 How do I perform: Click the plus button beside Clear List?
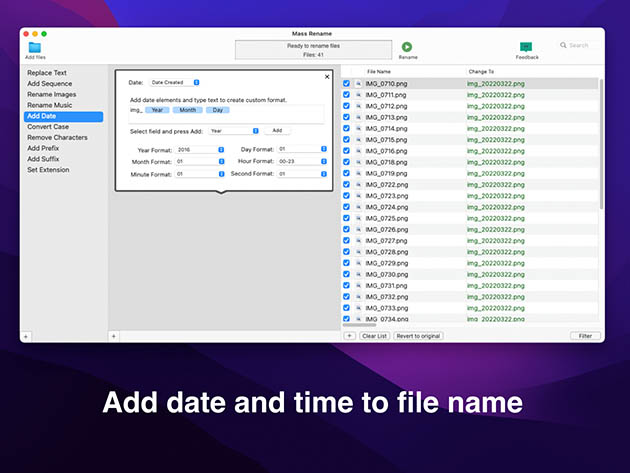tap(350, 336)
